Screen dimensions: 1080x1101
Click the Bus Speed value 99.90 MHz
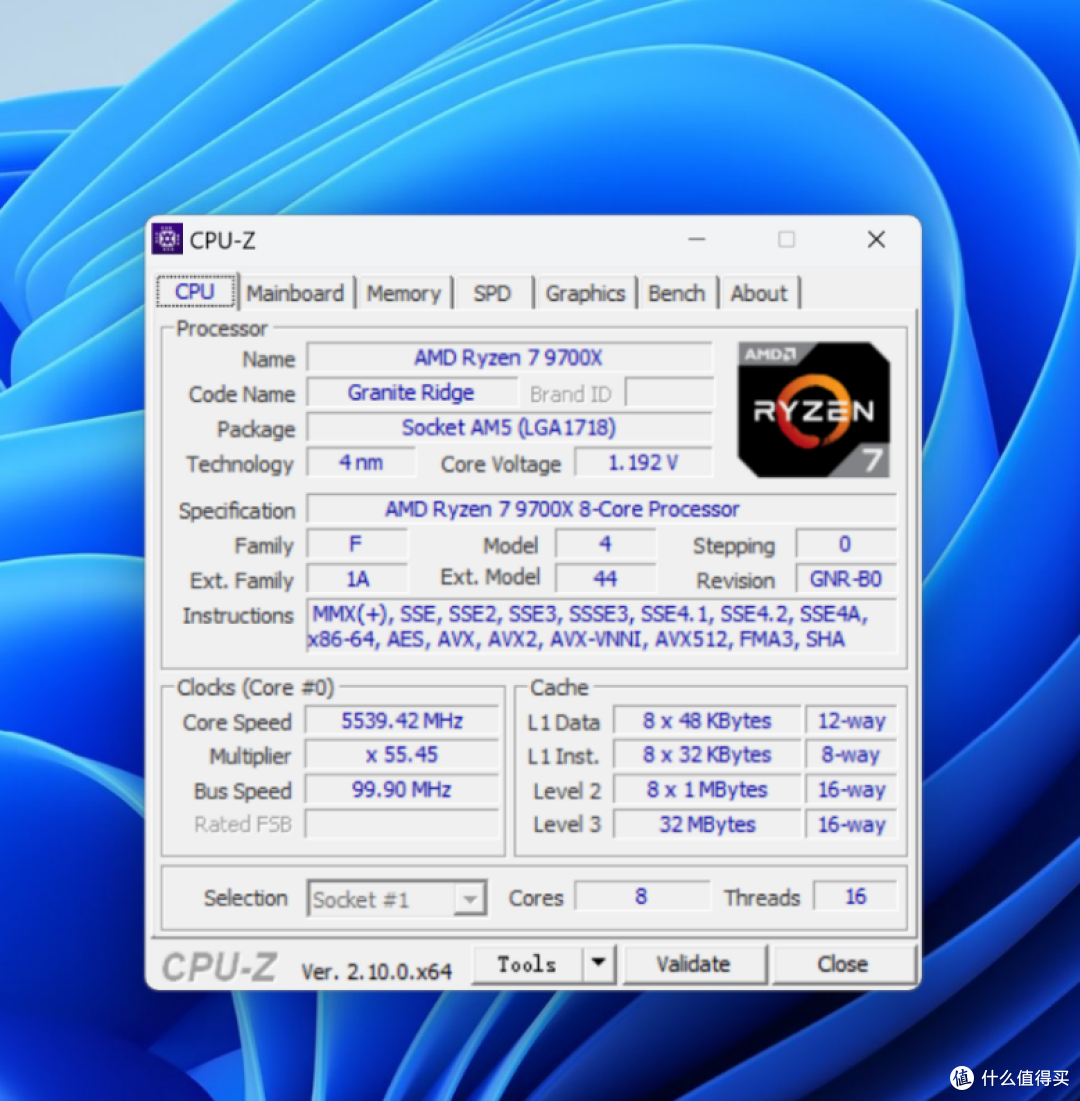pos(402,790)
